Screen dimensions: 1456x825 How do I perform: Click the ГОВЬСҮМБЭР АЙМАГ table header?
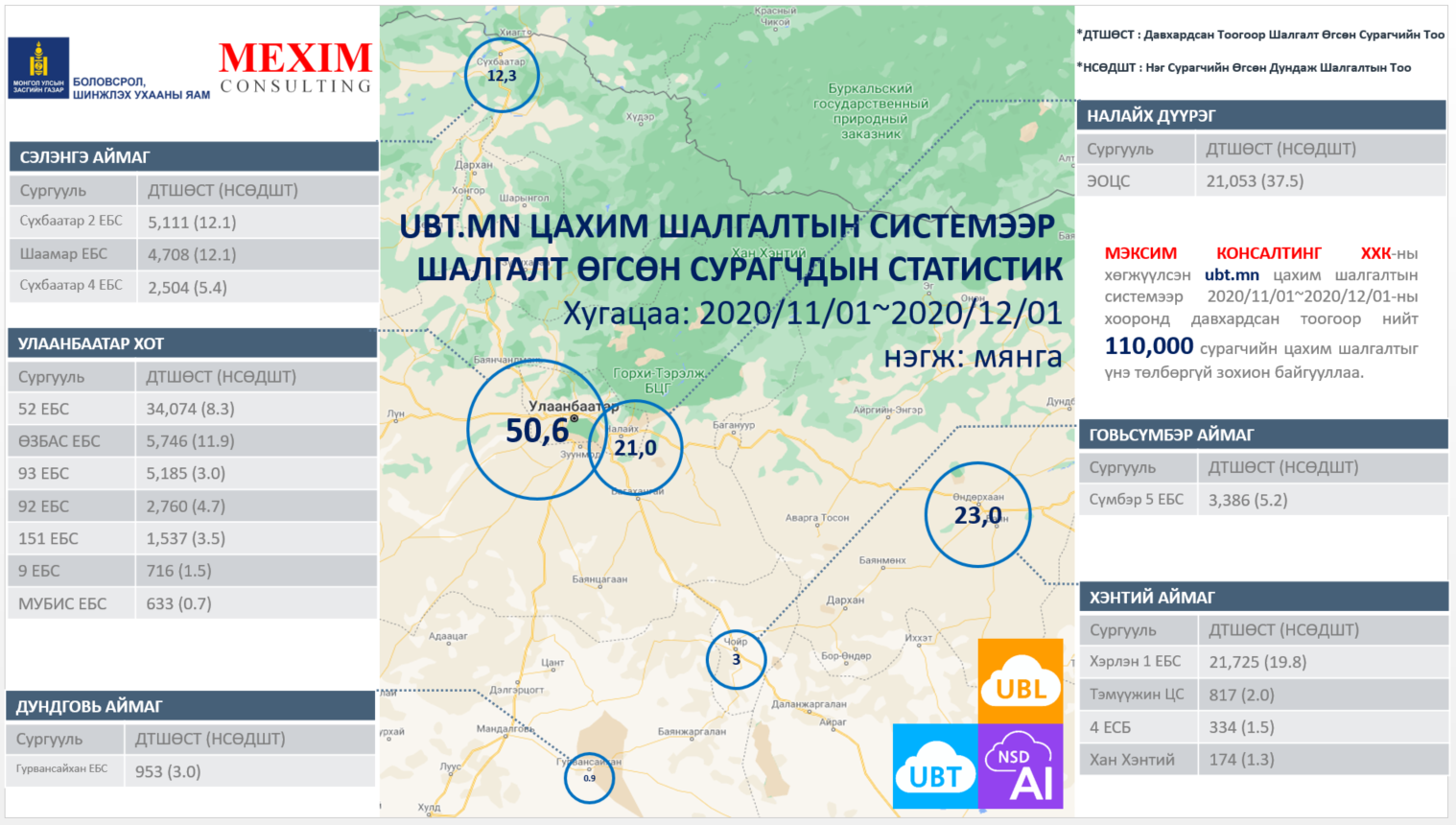pos(1263,435)
